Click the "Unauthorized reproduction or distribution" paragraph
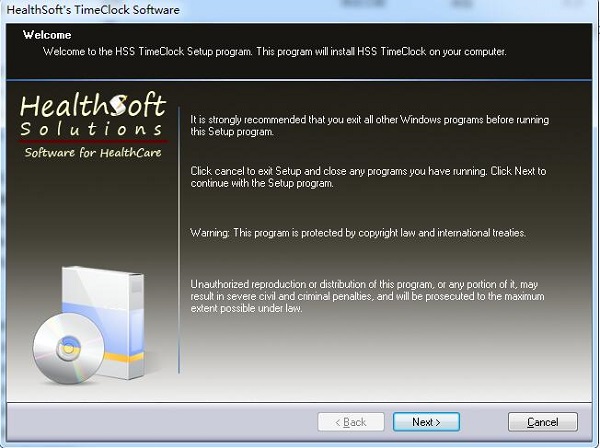600x448 pixels. pos(367,296)
